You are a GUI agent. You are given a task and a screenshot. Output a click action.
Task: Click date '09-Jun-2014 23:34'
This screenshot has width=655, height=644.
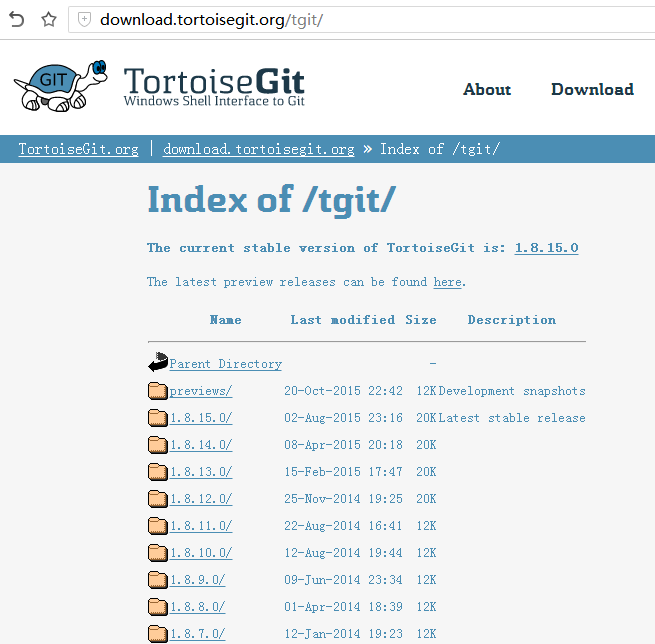point(343,580)
